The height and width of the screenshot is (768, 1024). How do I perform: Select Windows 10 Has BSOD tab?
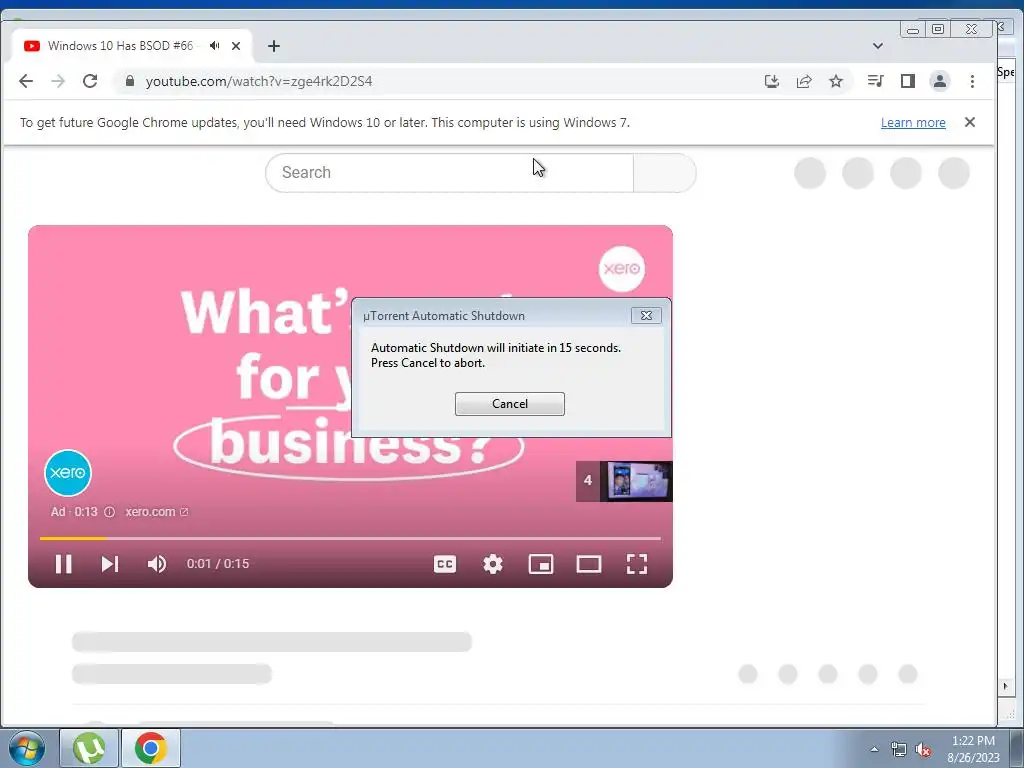(121, 46)
